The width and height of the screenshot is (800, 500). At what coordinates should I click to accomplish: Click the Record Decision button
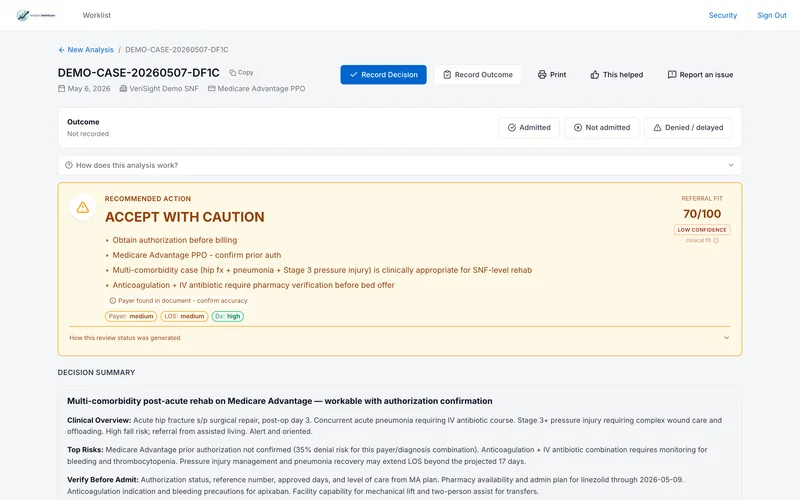pyautogui.click(x=383, y=74)
